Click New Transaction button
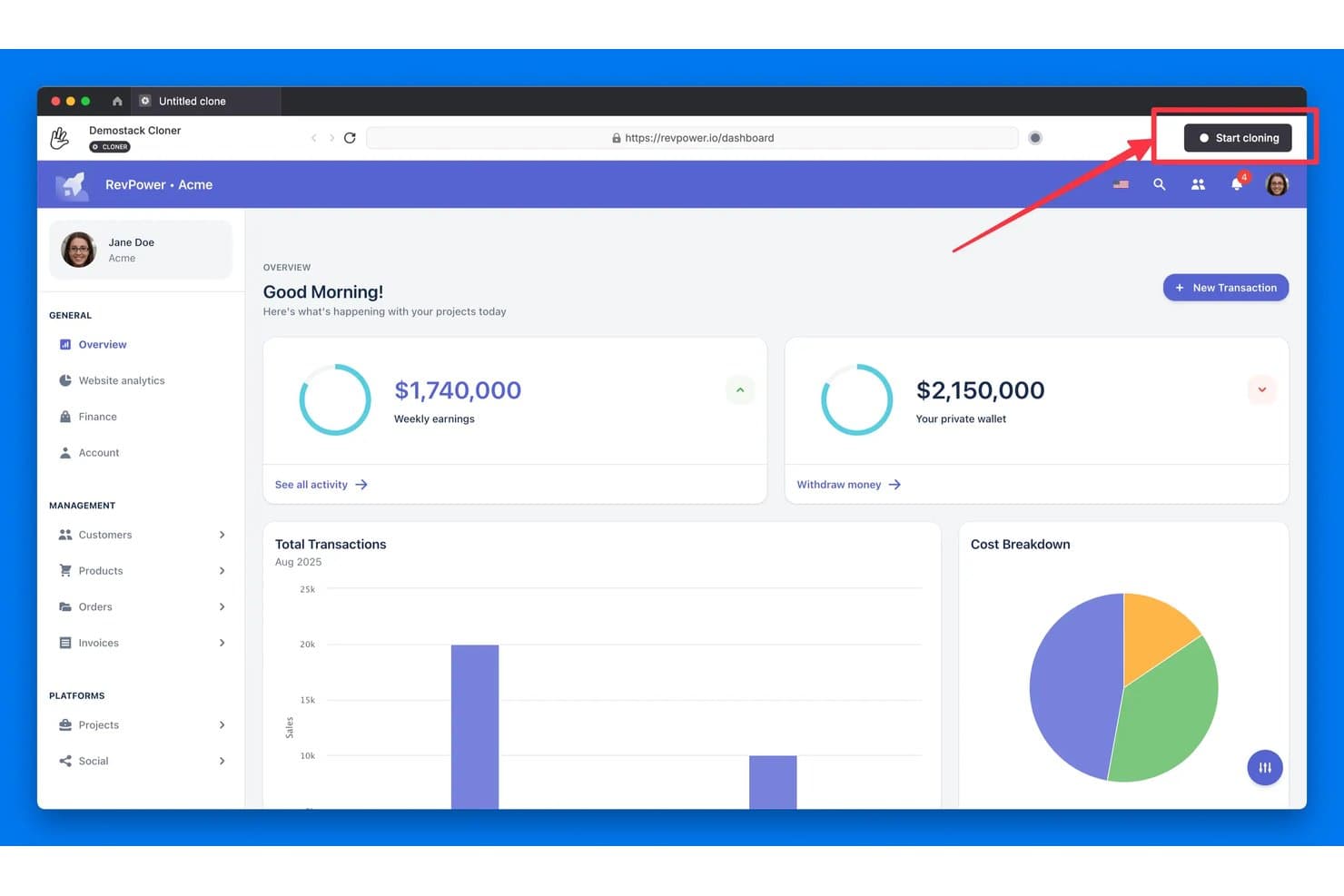Screen dimensions: 1344x896 1226,288
